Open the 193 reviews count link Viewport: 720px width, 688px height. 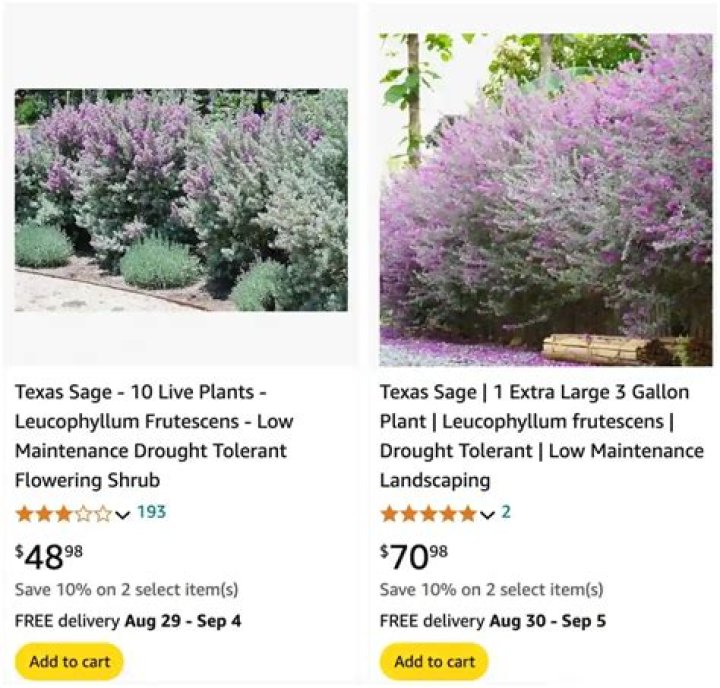pyautogui.click(x=151, y=513)
